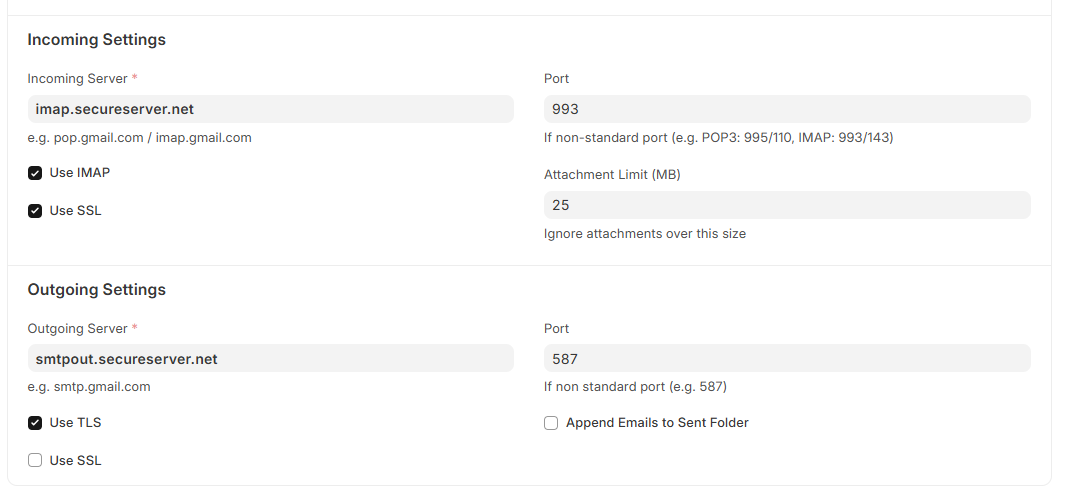1067x498 pixels.
Task: Collapse the Incoming Settings section heading
Action: 97,40
